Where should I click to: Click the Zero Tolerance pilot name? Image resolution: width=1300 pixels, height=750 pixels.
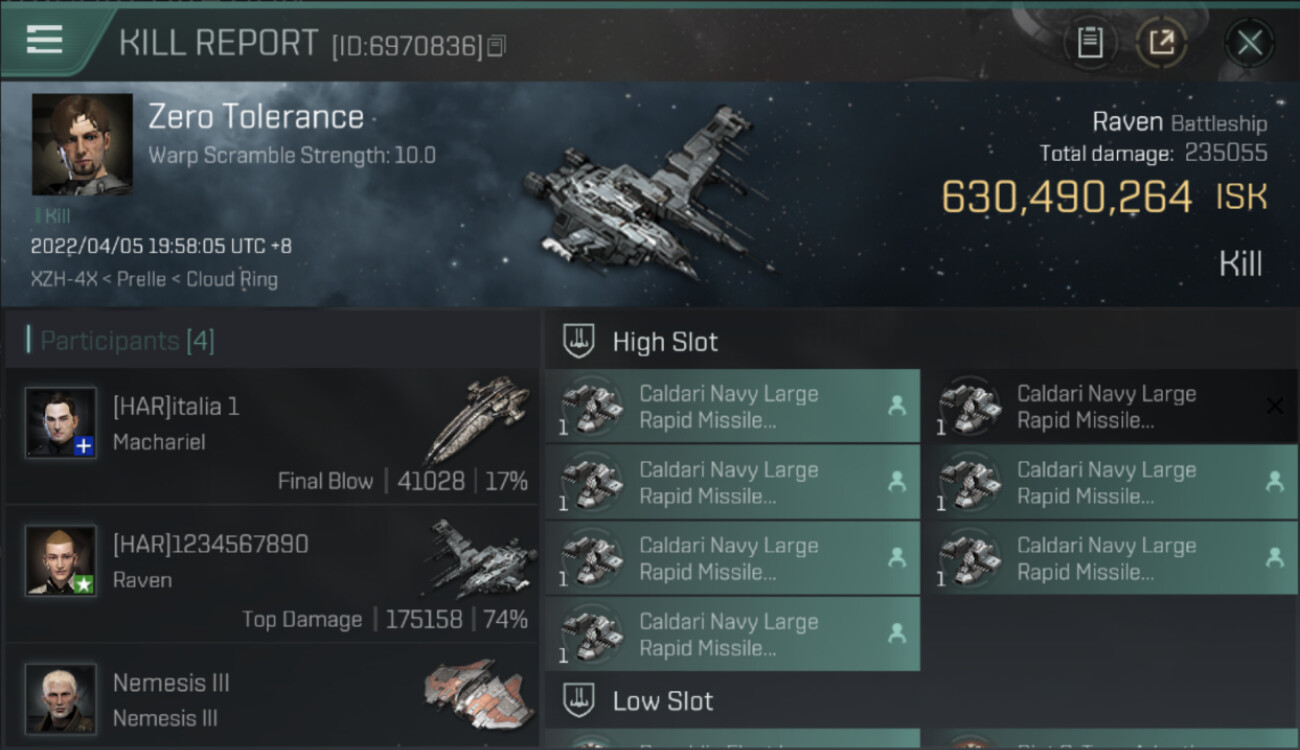coord(256,117)
